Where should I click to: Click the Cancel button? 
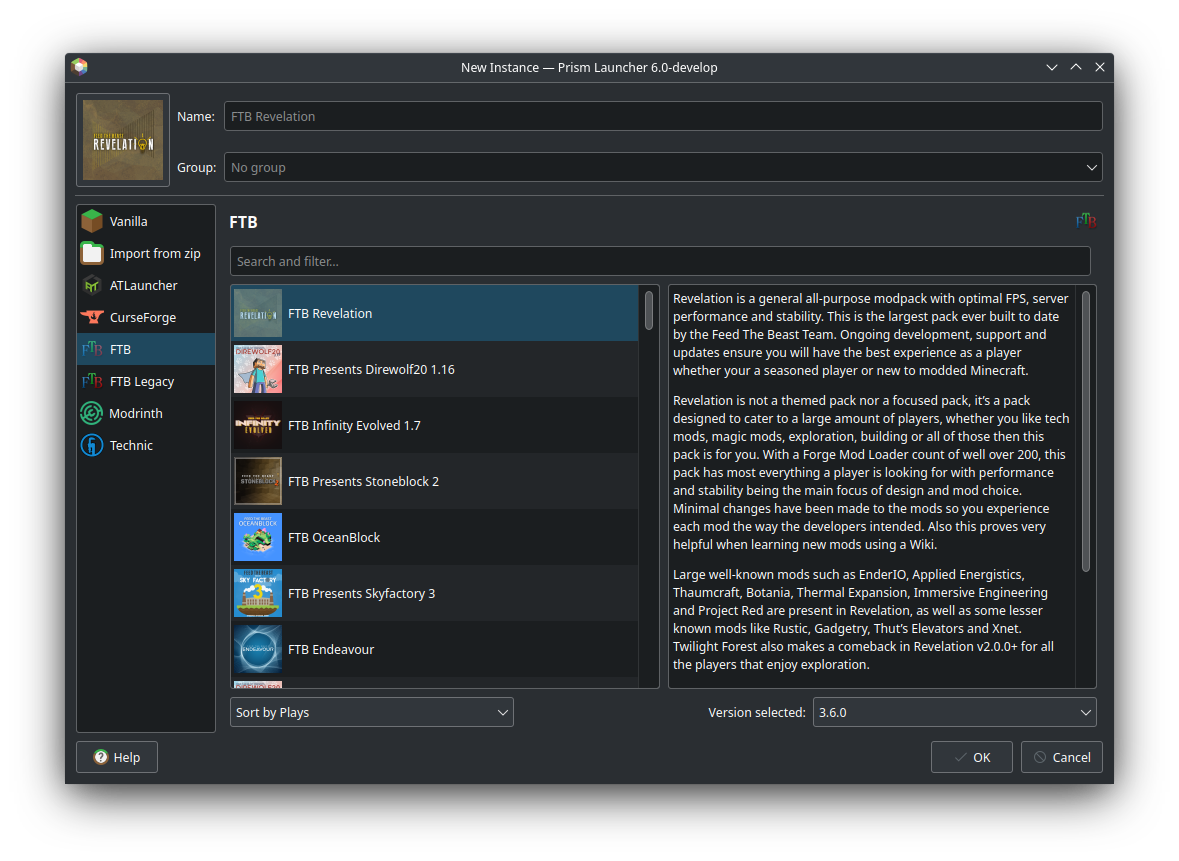(x=1062, y=757)
